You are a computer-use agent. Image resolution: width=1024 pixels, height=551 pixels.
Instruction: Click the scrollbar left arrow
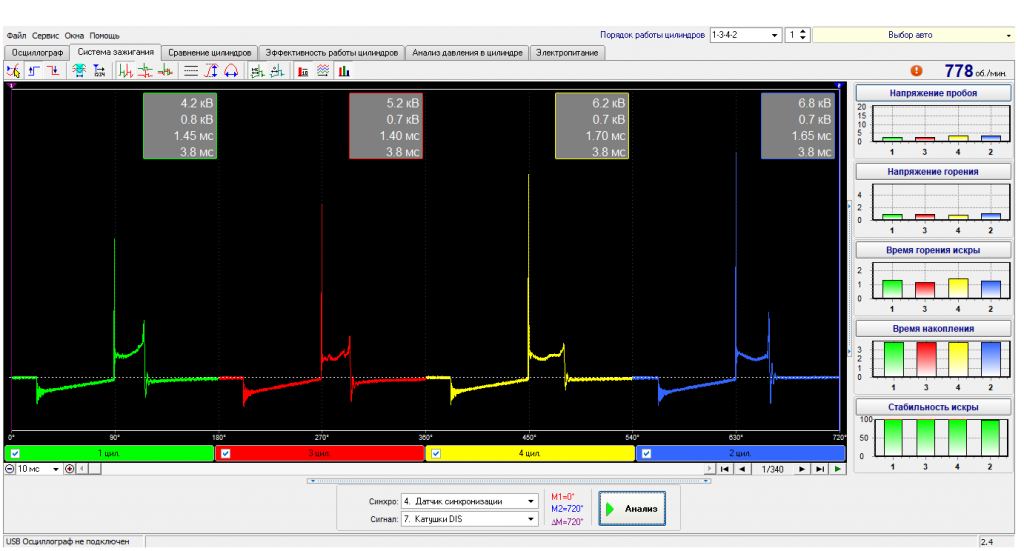click(82, 469)
